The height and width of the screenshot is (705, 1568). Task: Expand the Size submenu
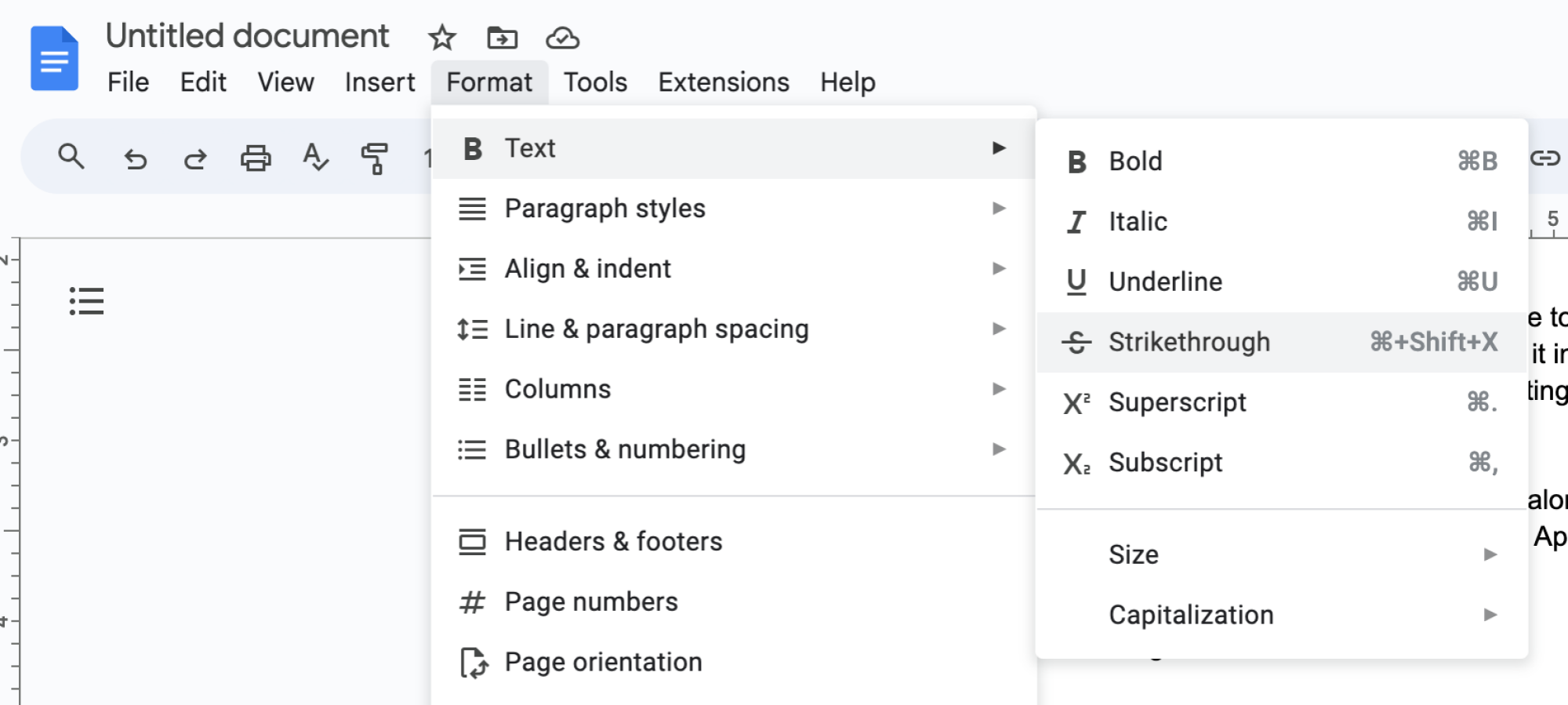pyautogui.click(x=1282, y=554)
